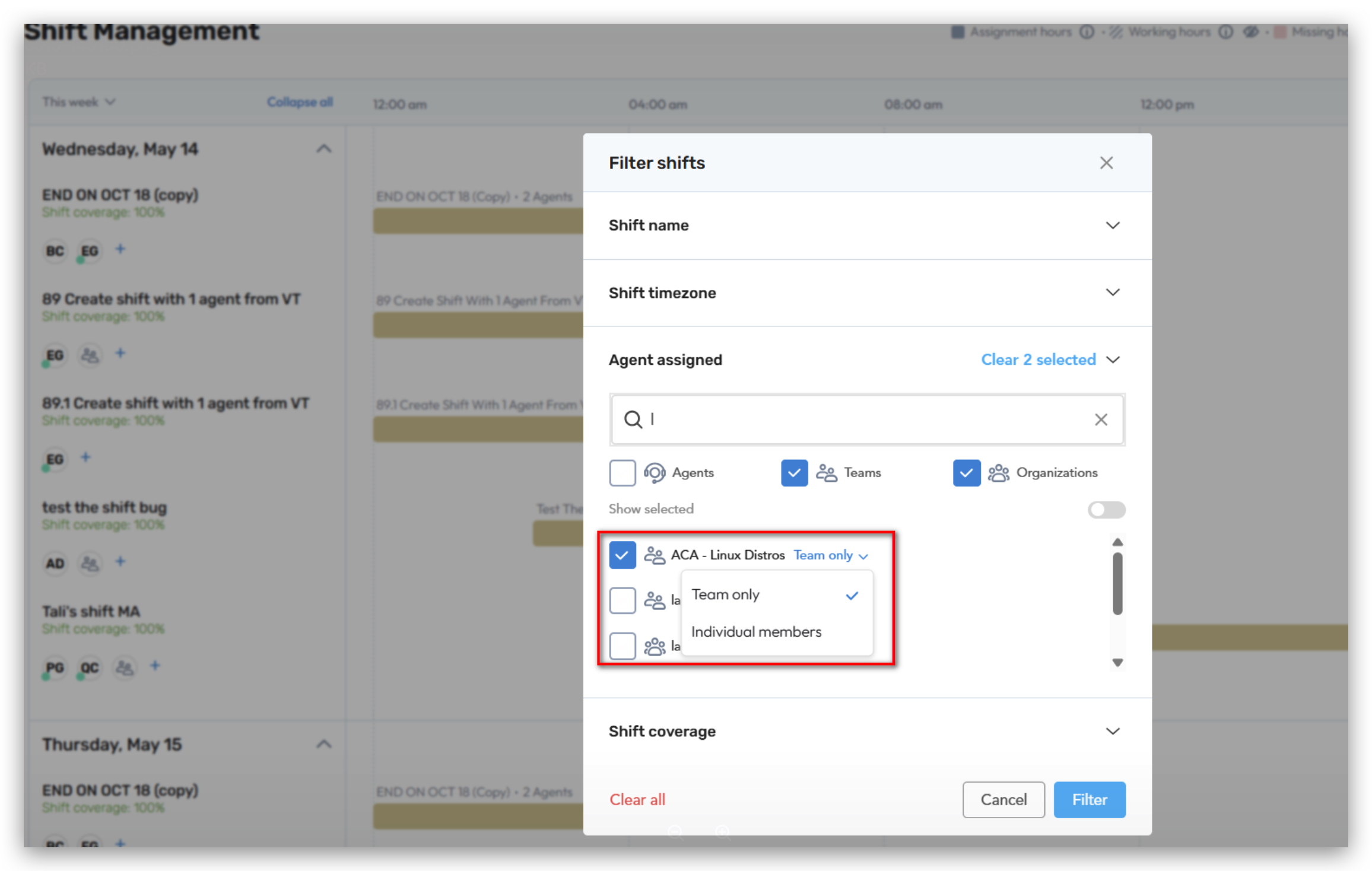Viewport: 1372px width, 871px height.
Task: Expand the Shift name section
Action: 1112,225
